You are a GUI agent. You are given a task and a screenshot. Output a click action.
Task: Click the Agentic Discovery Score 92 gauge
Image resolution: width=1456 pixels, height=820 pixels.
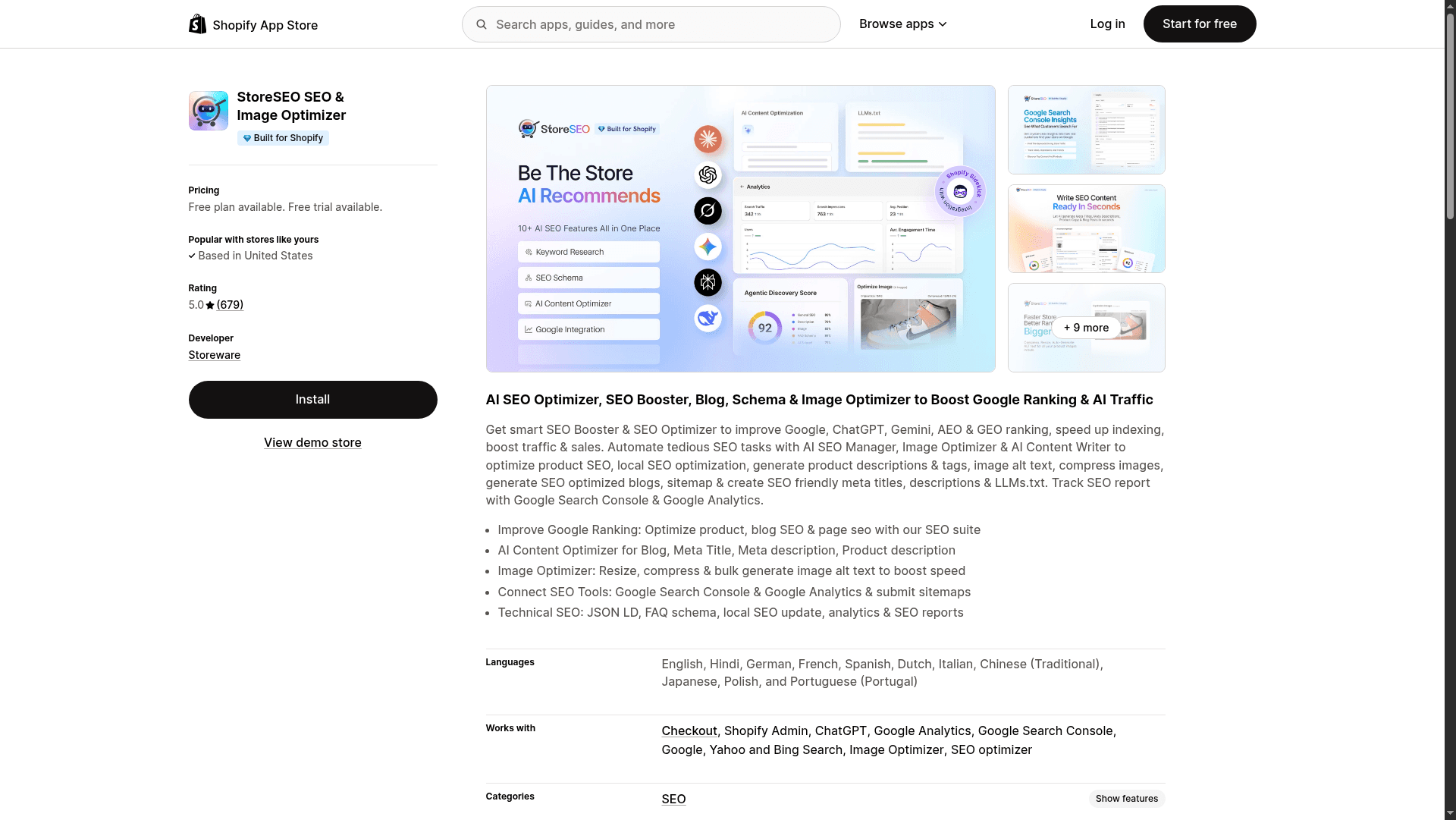coord(764,328)
